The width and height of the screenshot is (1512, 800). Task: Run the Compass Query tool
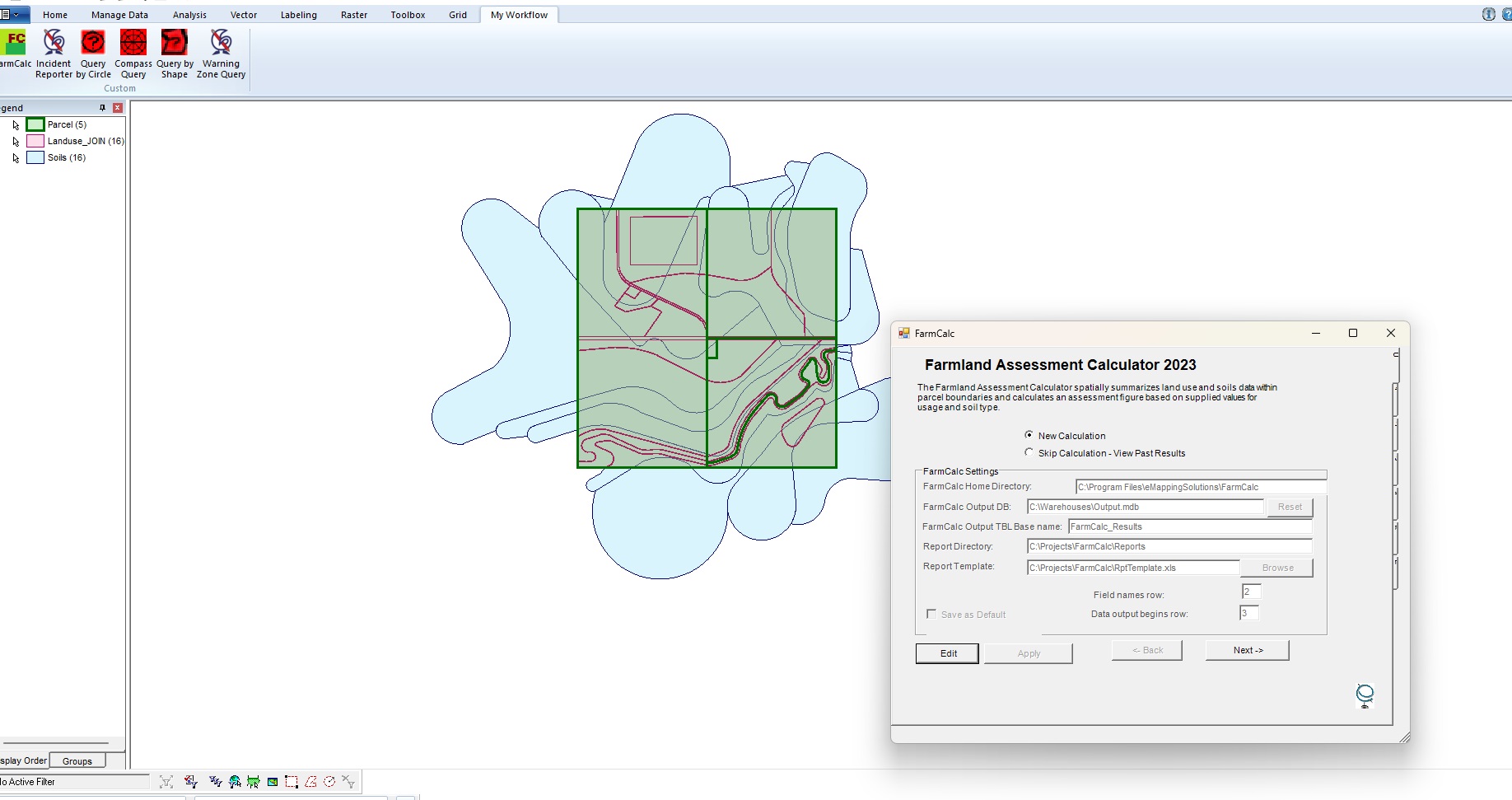[x=133, y=54]
